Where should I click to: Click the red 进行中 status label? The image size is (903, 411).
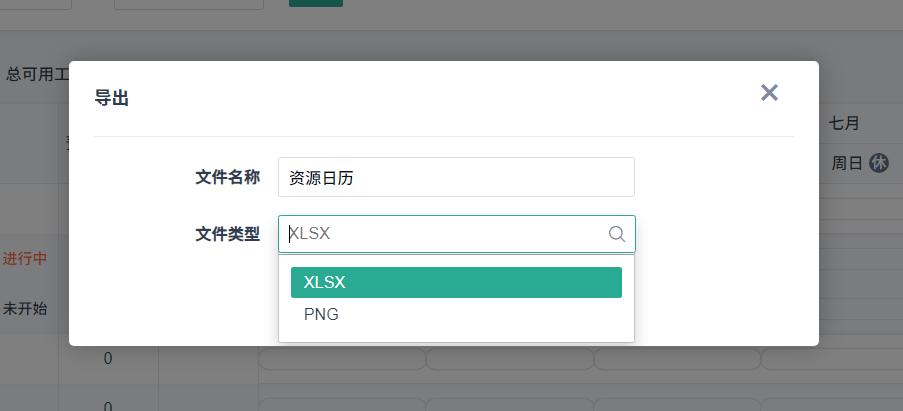(x=25, y=258)
